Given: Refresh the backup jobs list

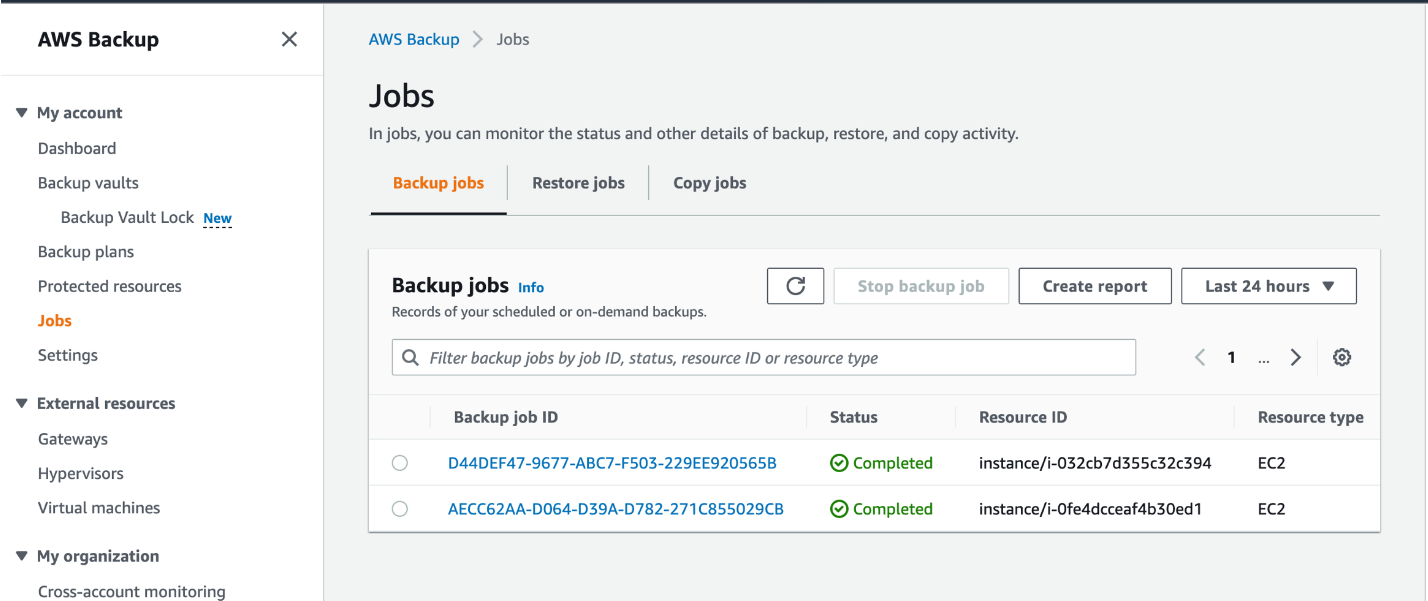Looking at the screenshot, I should [796, 286].
